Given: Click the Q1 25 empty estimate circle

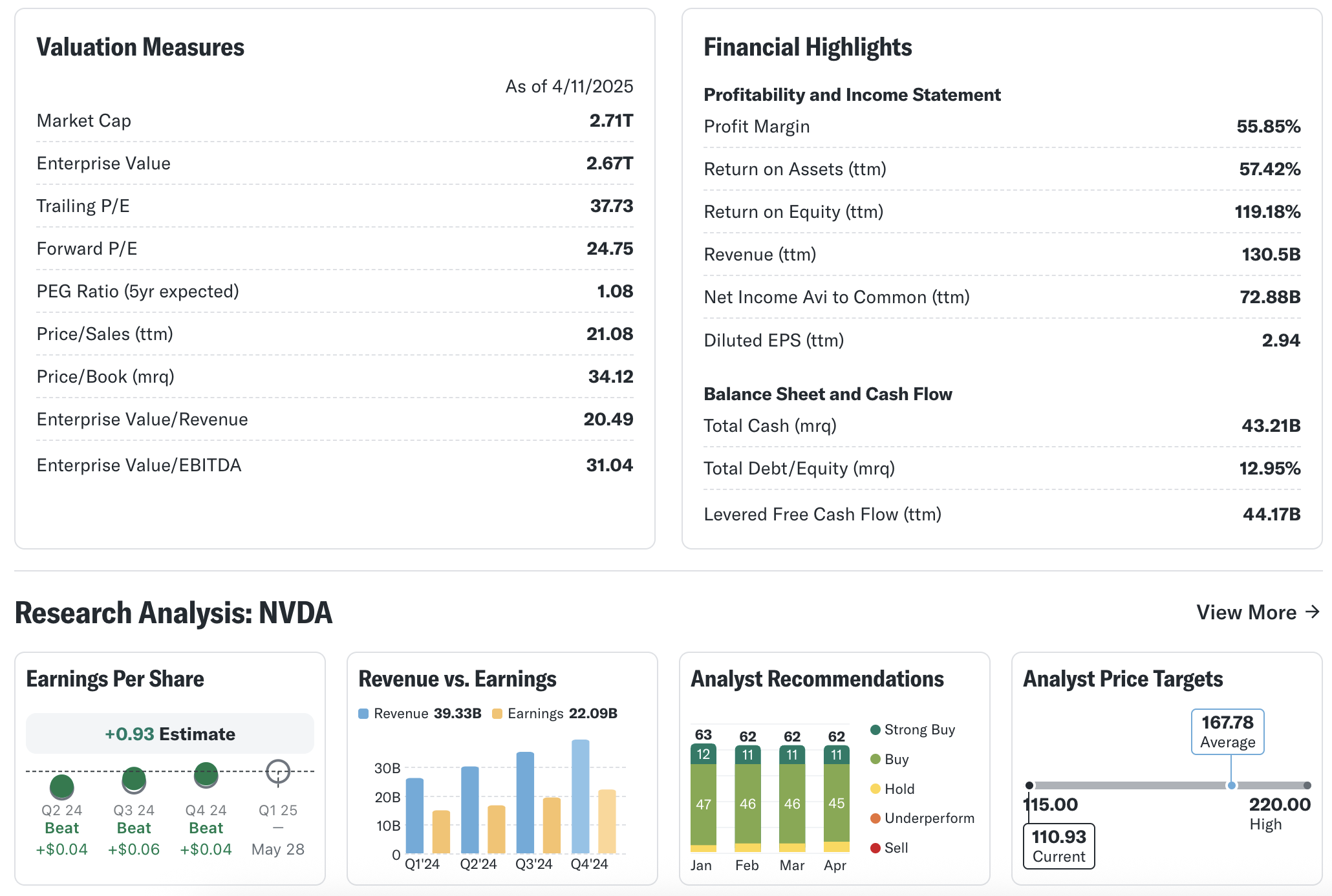Looking at the screenshot, I should point(278,771).
